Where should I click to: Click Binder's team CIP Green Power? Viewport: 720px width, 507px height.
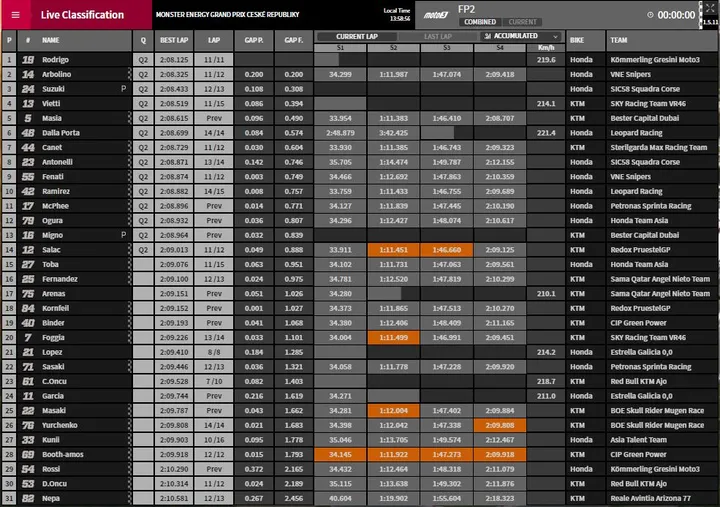tap(638, 323)
